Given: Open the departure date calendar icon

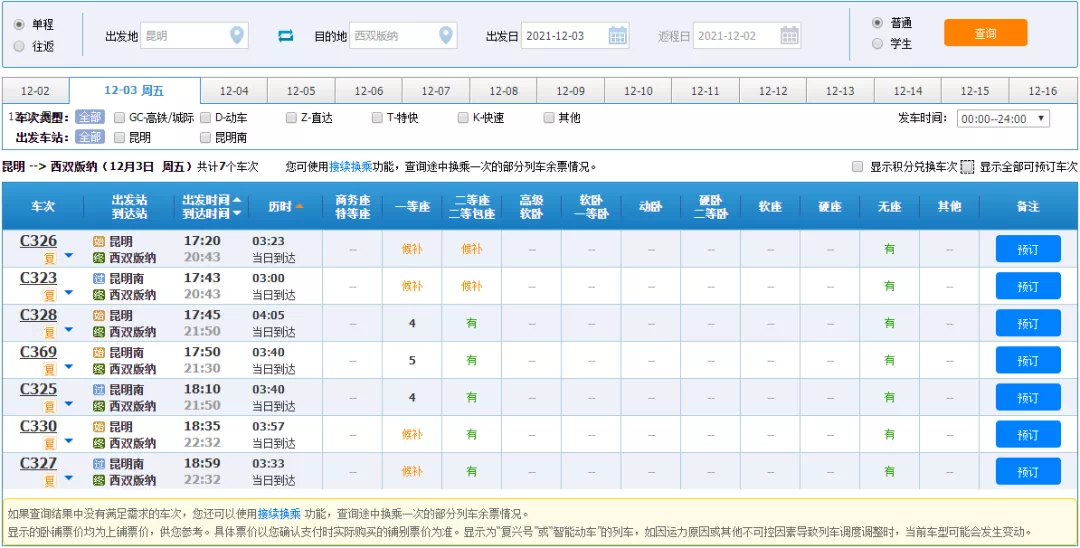Looking at the screenshot, I should click(618, 36).
